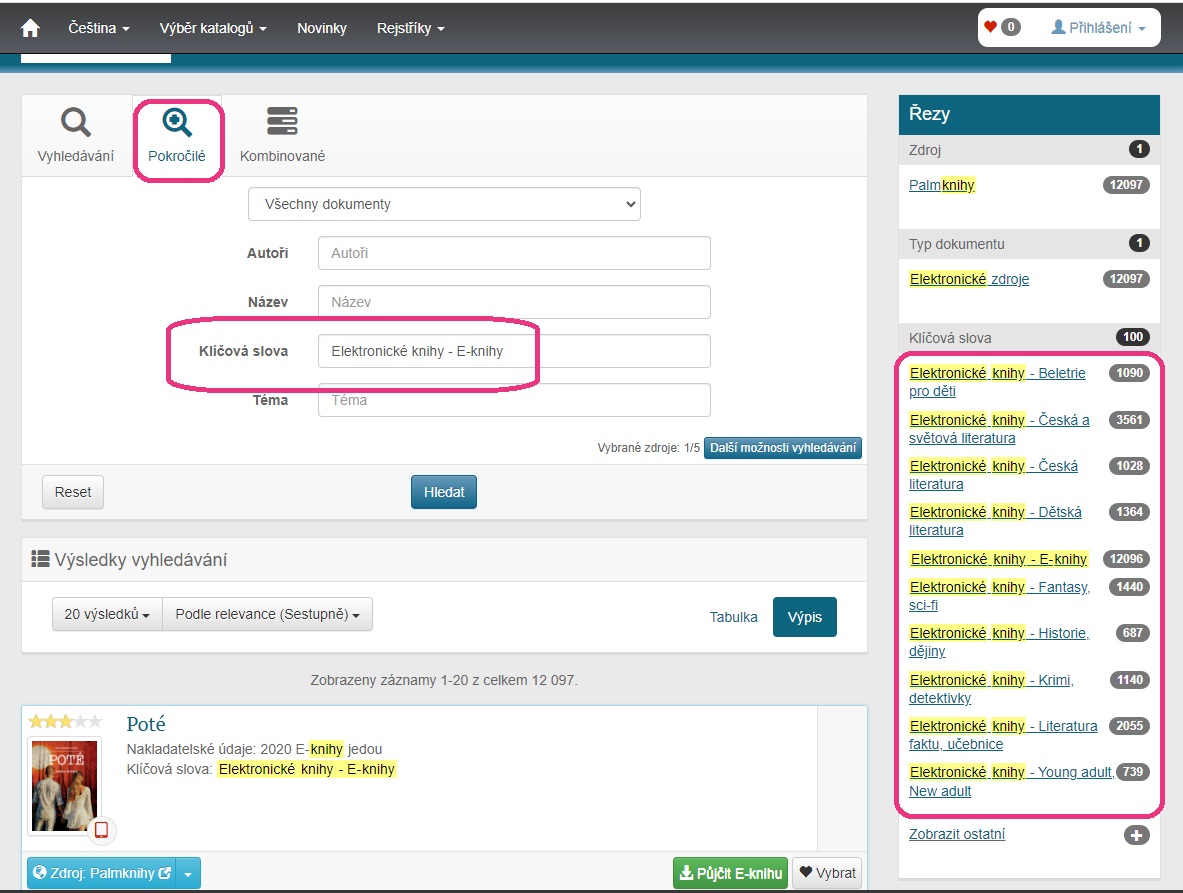Image resolution: width=1183 pixels, height=893 pixels.
Task: Click the Klíčová slova facet header
Action: click(x=1029, y=338)
